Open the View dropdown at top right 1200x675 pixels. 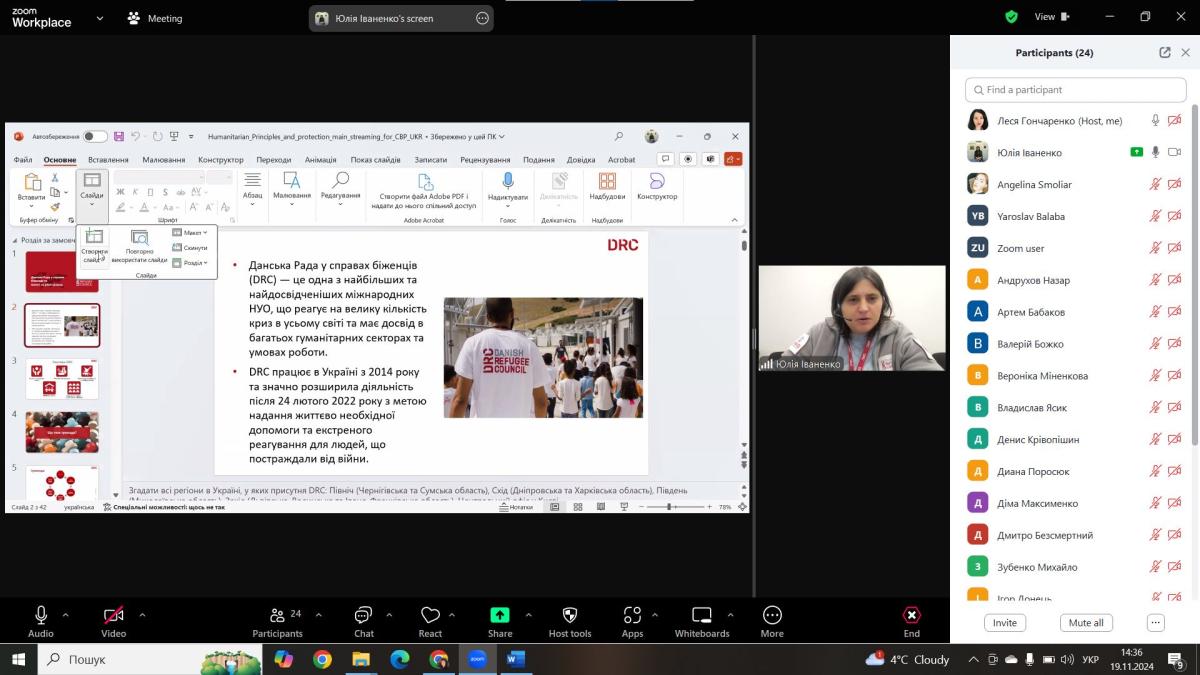pyautogui.click(x=1050, y=17)
